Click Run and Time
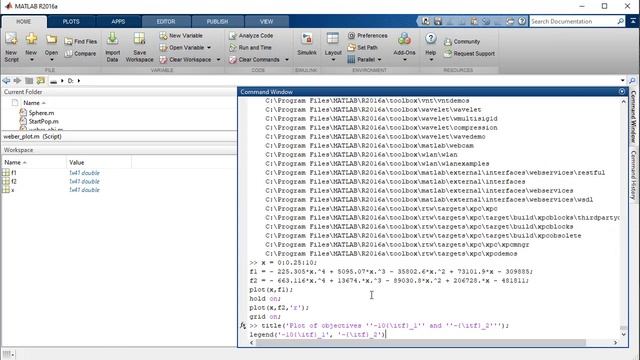 (x=250, y=47)
